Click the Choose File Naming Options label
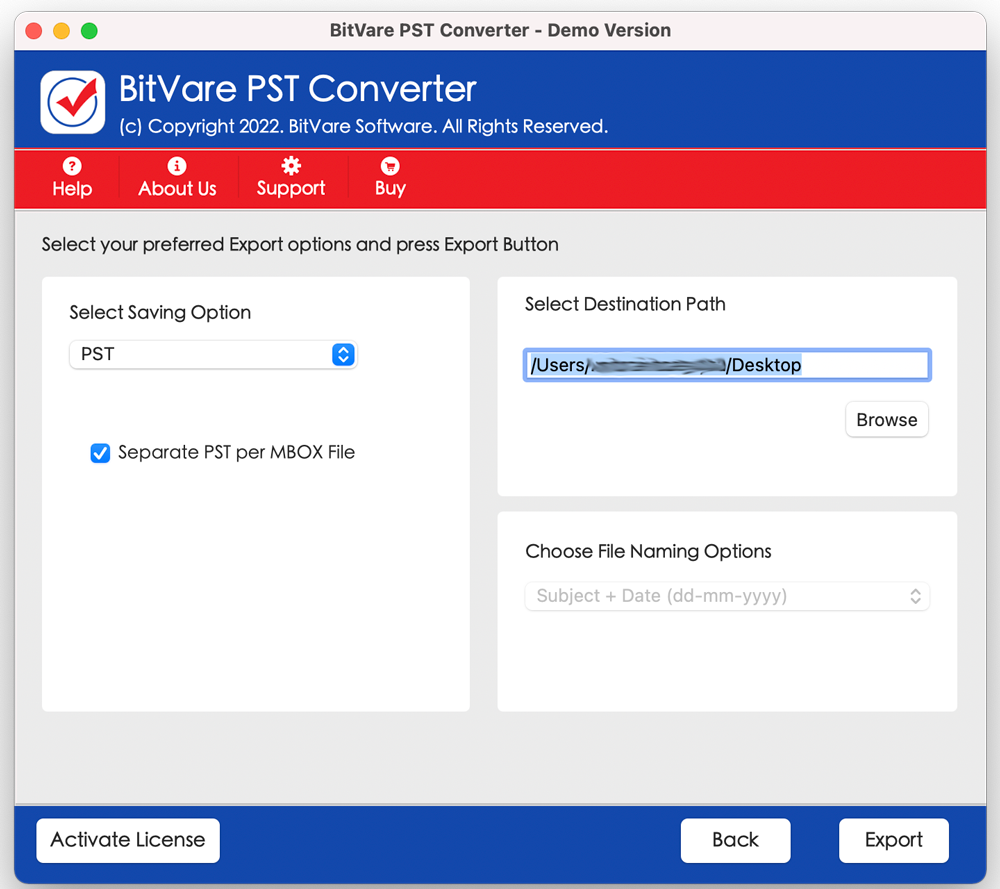The height and width of the screenshot is (889, 1000). pyautogui.click(x=648, y=552)
